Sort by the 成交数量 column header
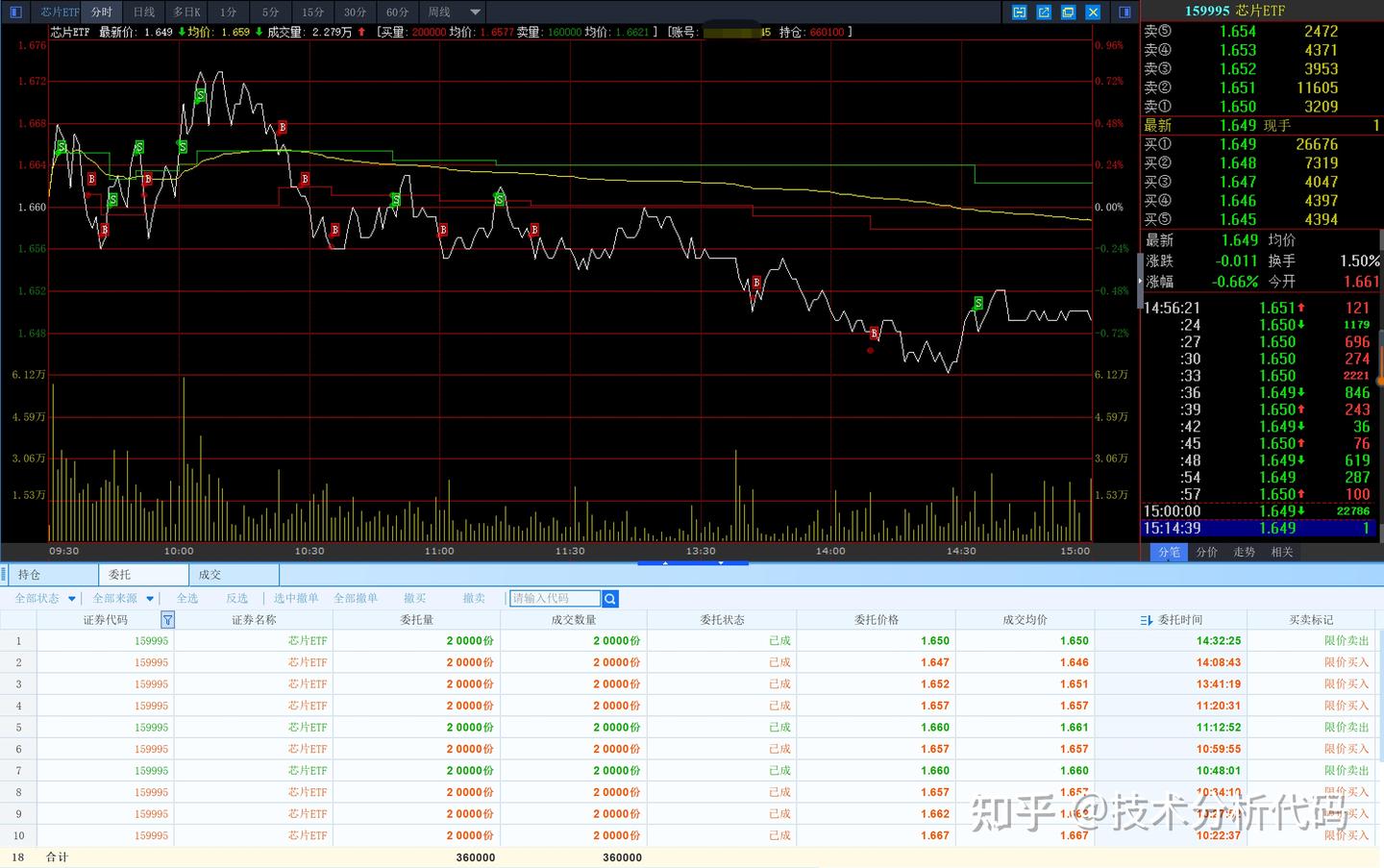 pos(574,620)
